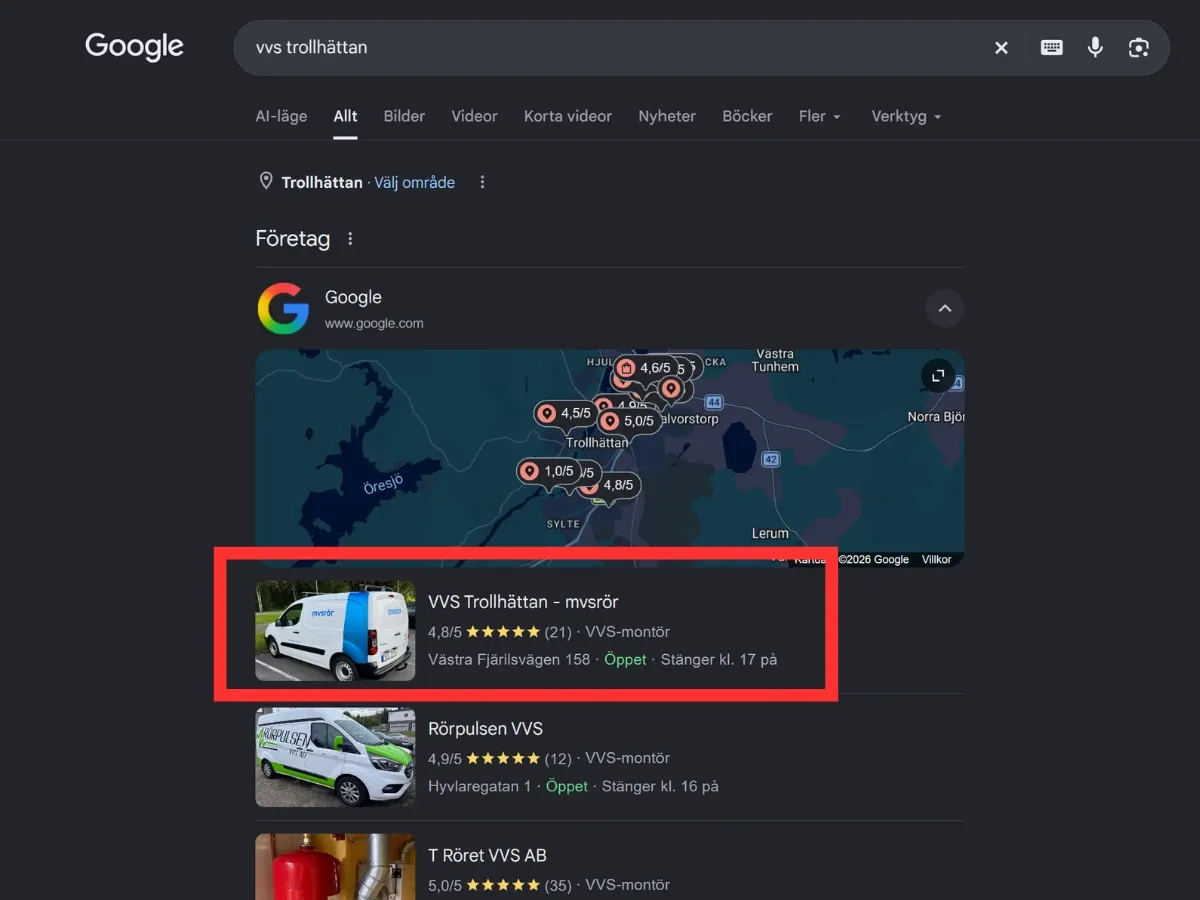Click the Välj område link

coord(415,182)
